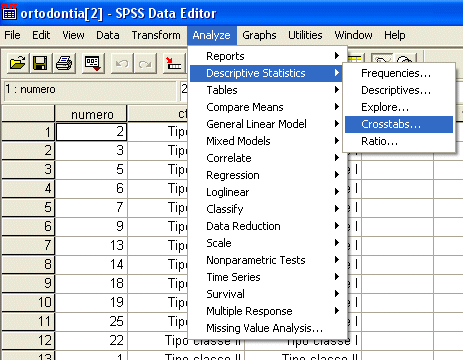Expand the Multiple Response submenu
This screenshot has height=360, width=463.
point(267,311)
